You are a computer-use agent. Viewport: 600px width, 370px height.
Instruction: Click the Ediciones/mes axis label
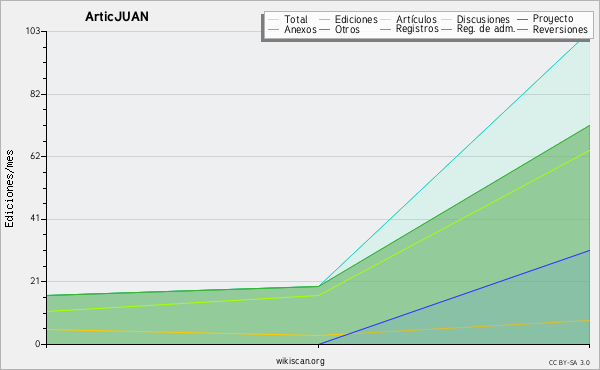coord(9,189)
